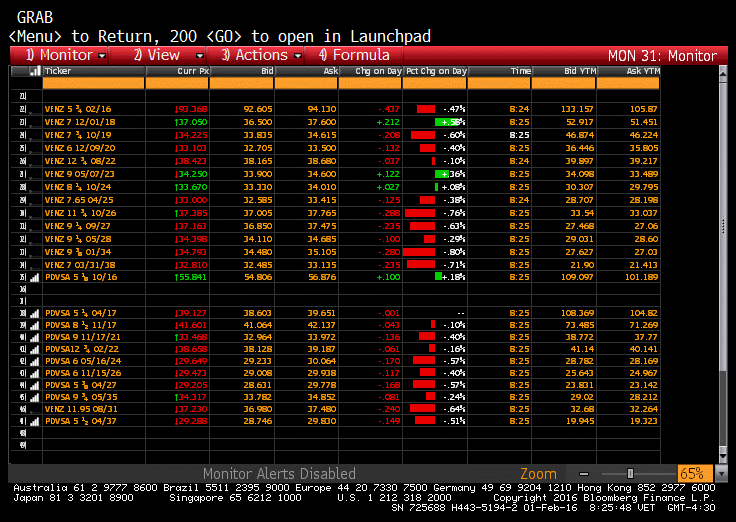Open the chart icon for PDVSA 04/37 row
736x522 pixels.
point(35,422)
